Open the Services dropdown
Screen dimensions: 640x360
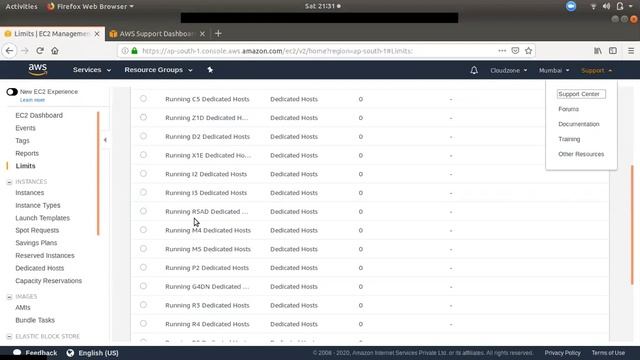pyautogui.click(x=91, y=70)
